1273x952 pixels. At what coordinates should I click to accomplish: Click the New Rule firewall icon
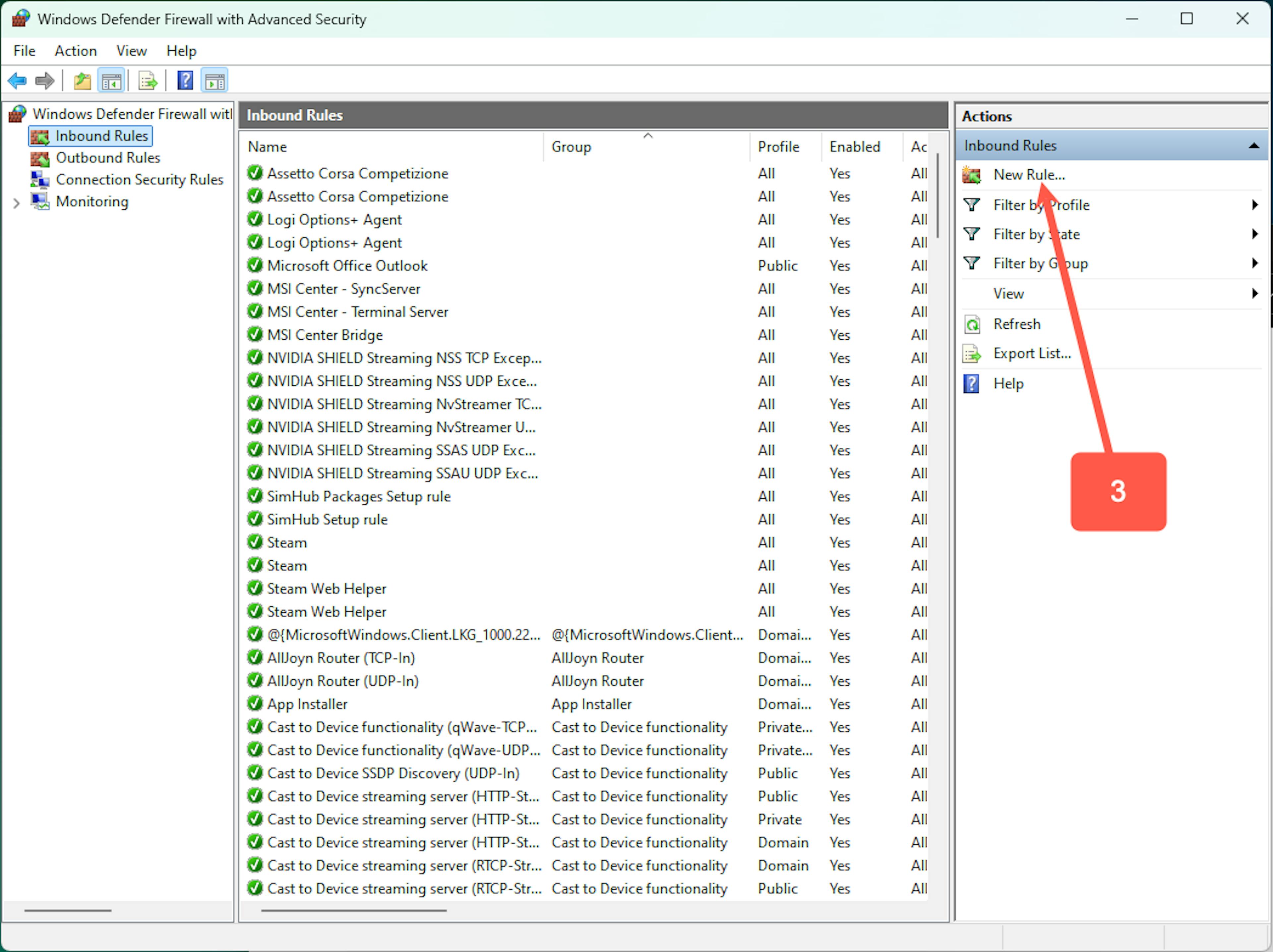click(971, 175)
